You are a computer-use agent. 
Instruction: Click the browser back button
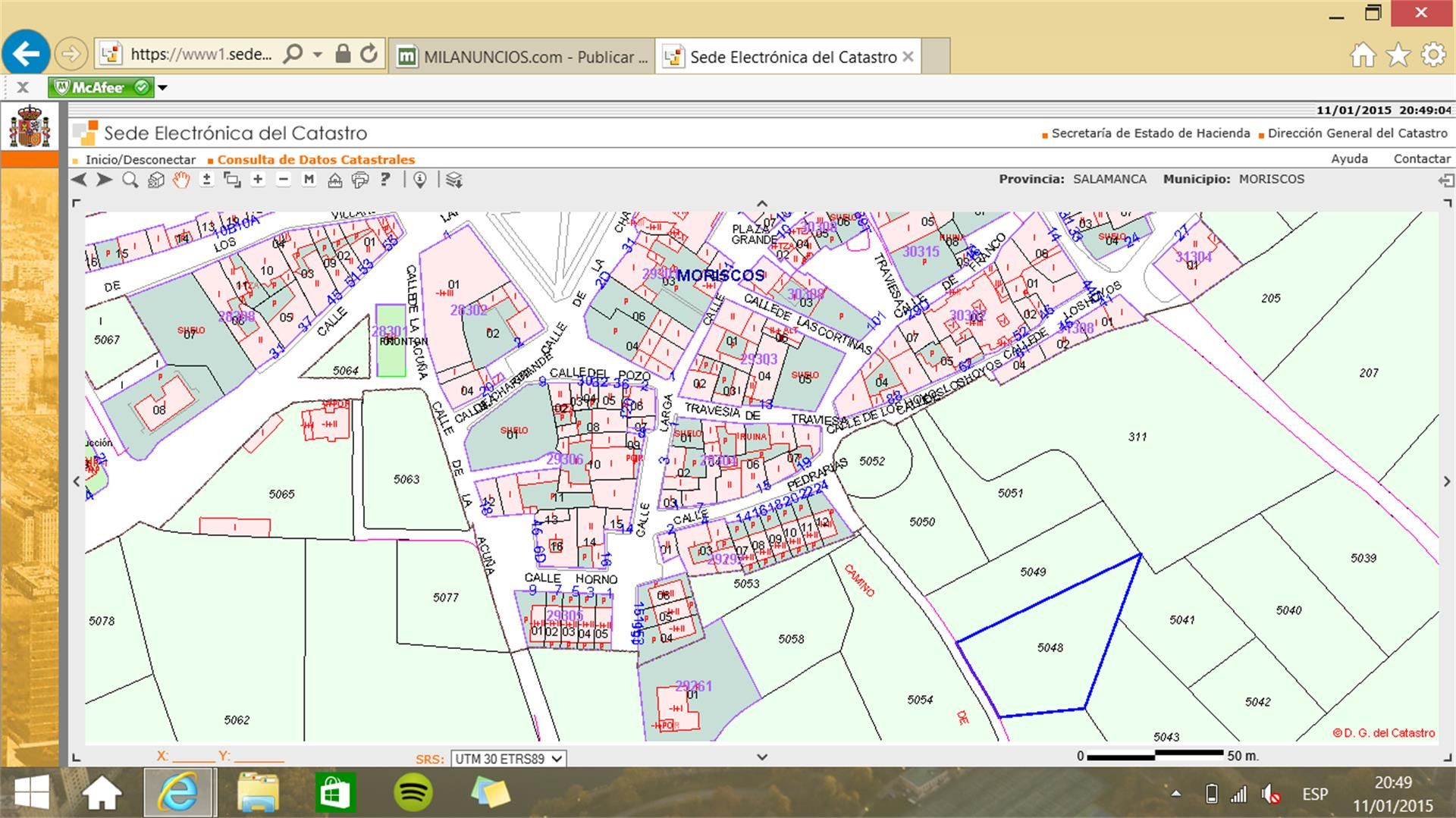pyautogui.click(x=27, y=54)
